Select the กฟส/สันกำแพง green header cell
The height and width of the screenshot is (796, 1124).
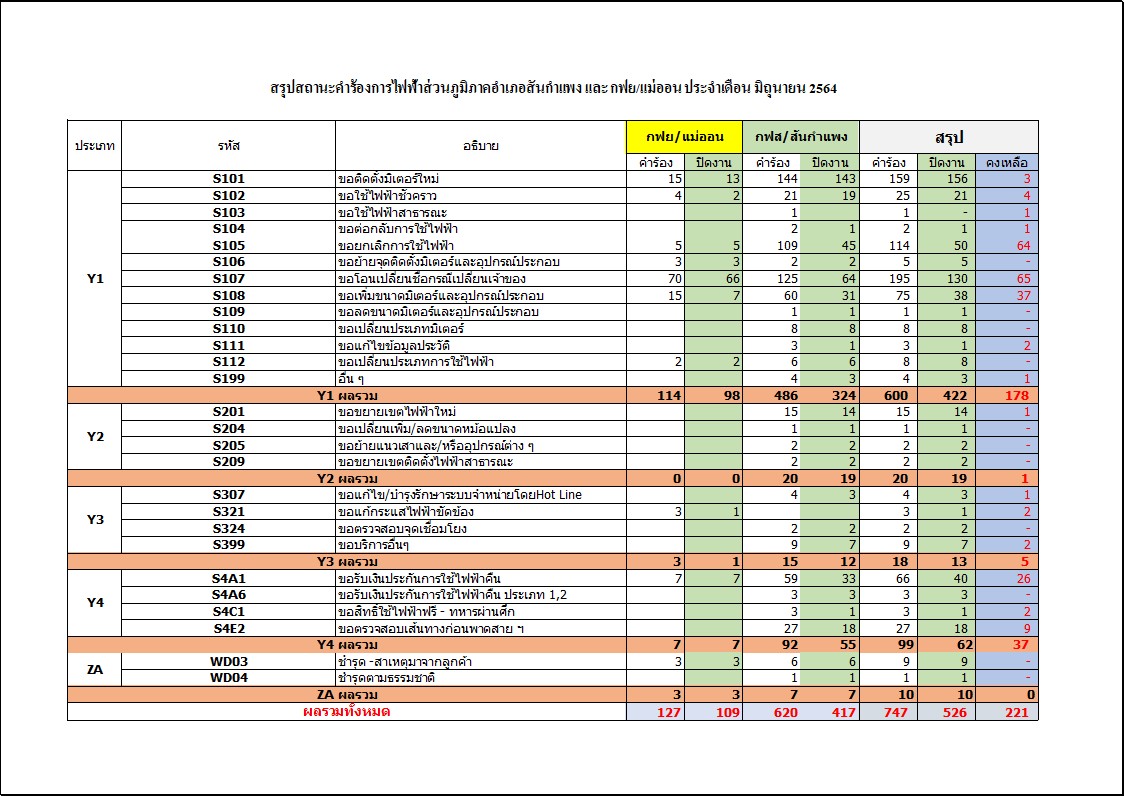[801, 137]
